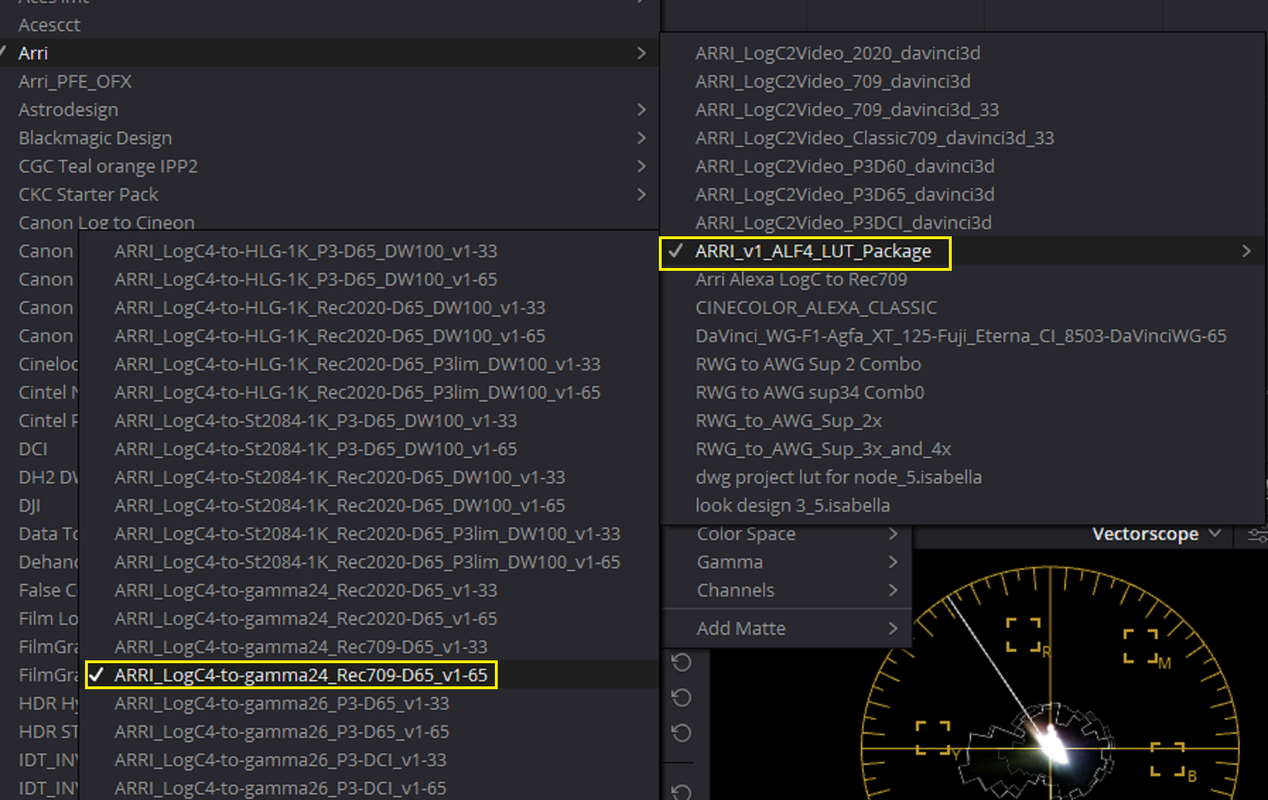Open the Gamma menu entry
The height and width of the screenshot is (800, 1268).
pyautogui.click(x=786, y=562)
